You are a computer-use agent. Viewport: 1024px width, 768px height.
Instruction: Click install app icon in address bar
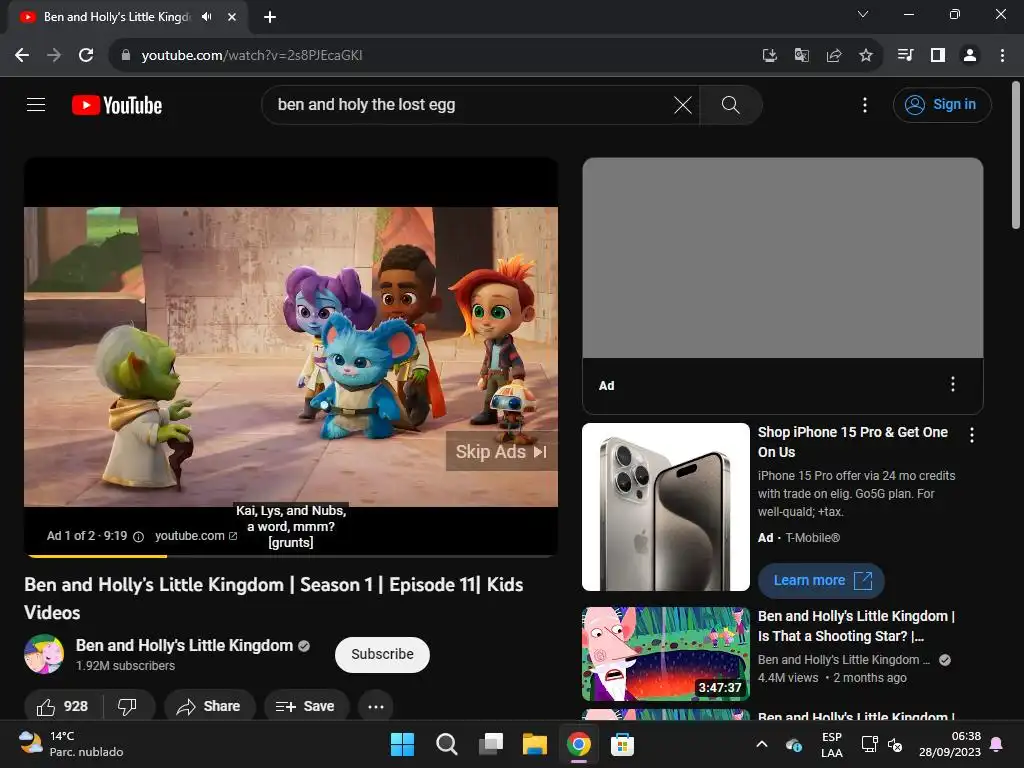769,56
